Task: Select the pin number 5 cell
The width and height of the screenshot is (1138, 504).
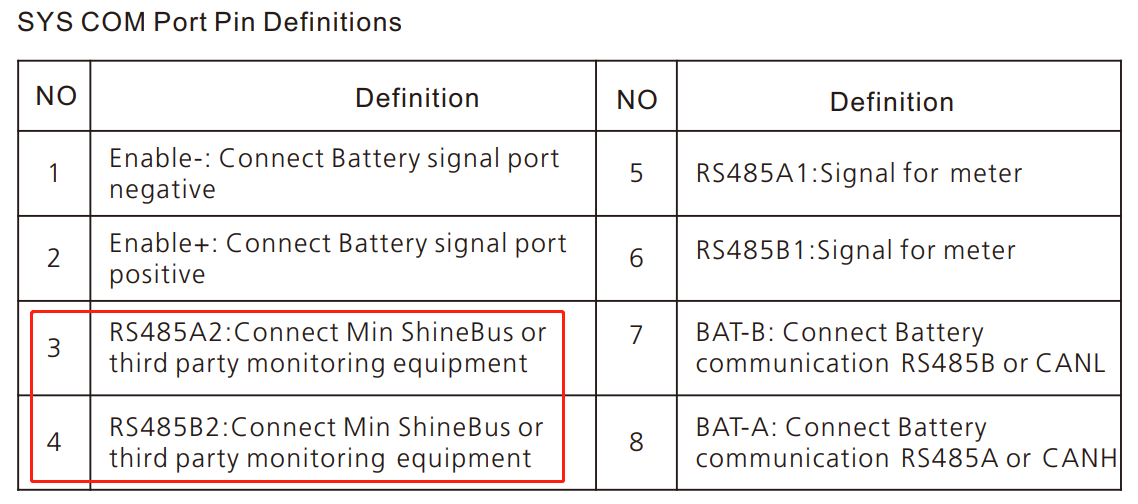Action: [x=637, y=173]
